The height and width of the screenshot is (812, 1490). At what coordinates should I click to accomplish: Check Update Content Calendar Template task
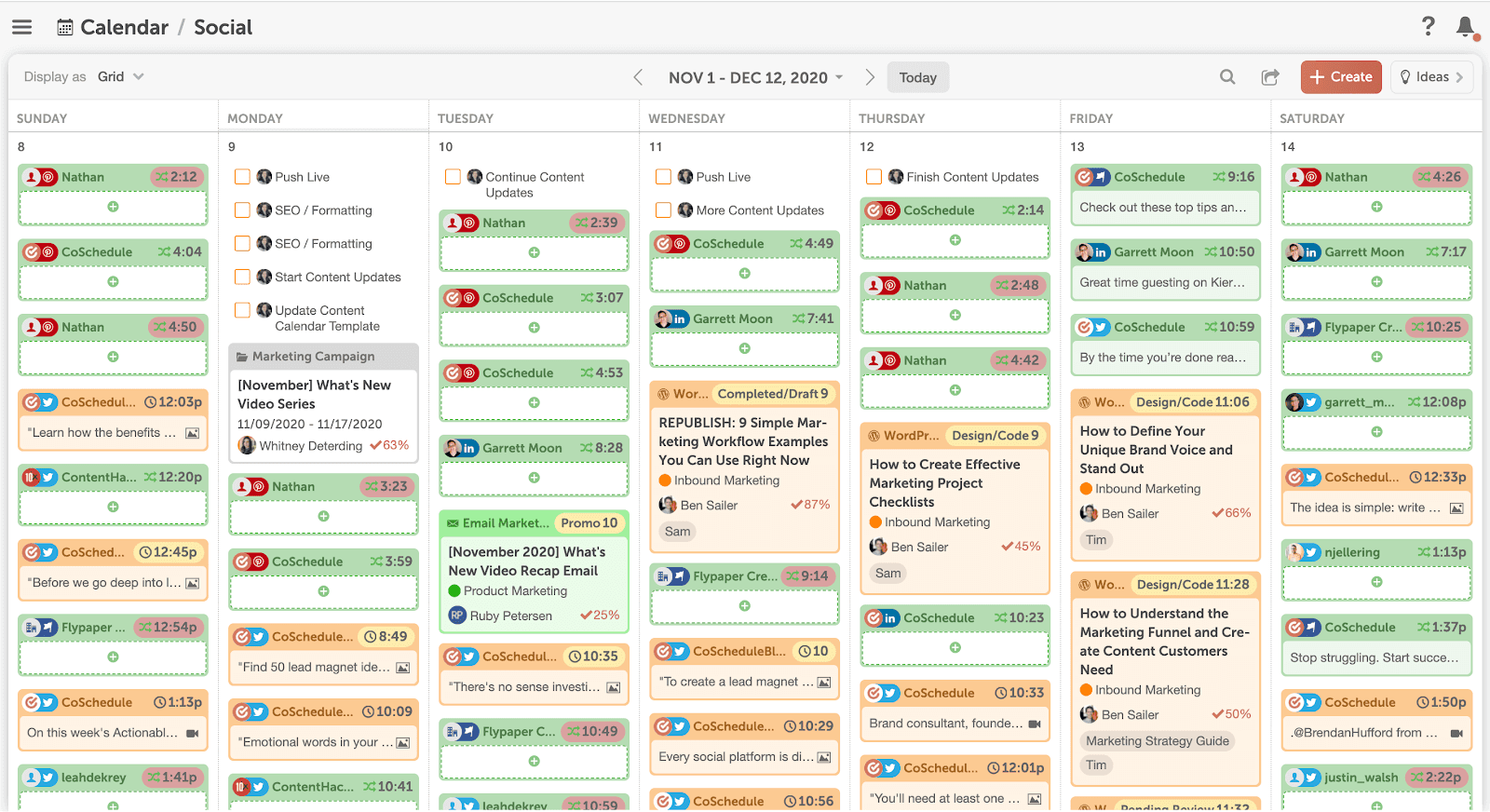[242, 310]
